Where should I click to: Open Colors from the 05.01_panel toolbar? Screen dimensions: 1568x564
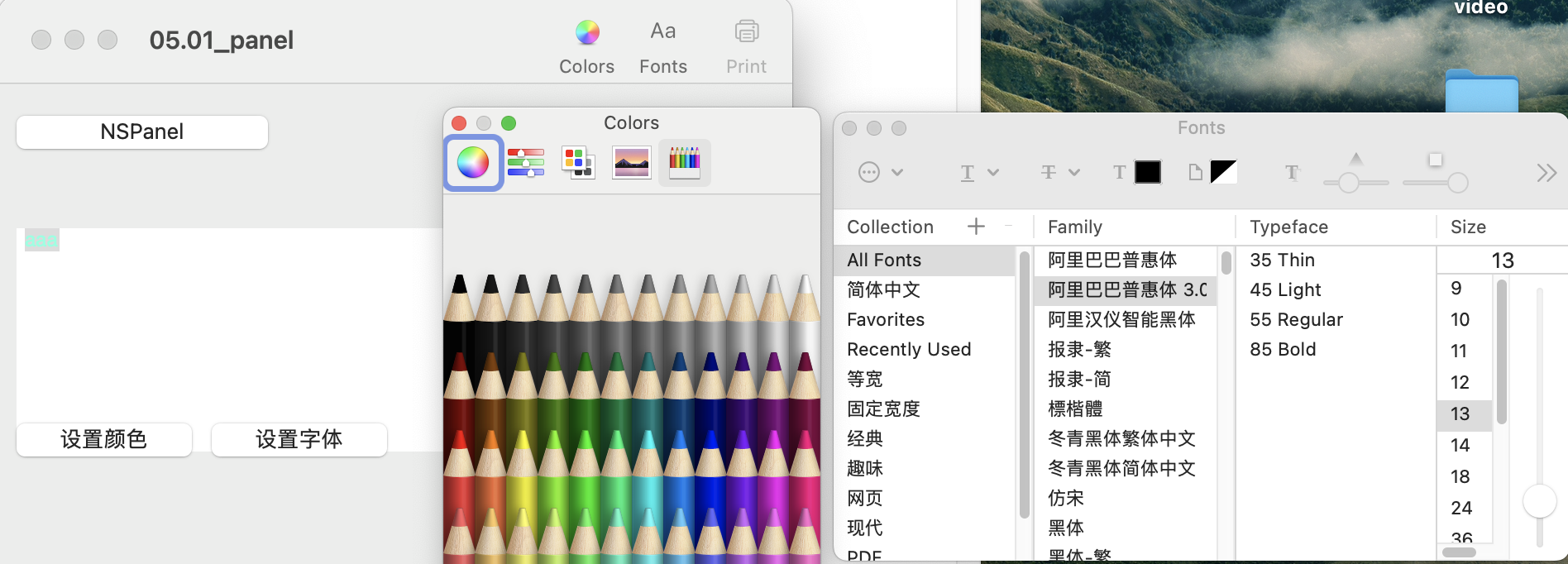(587, 47)
